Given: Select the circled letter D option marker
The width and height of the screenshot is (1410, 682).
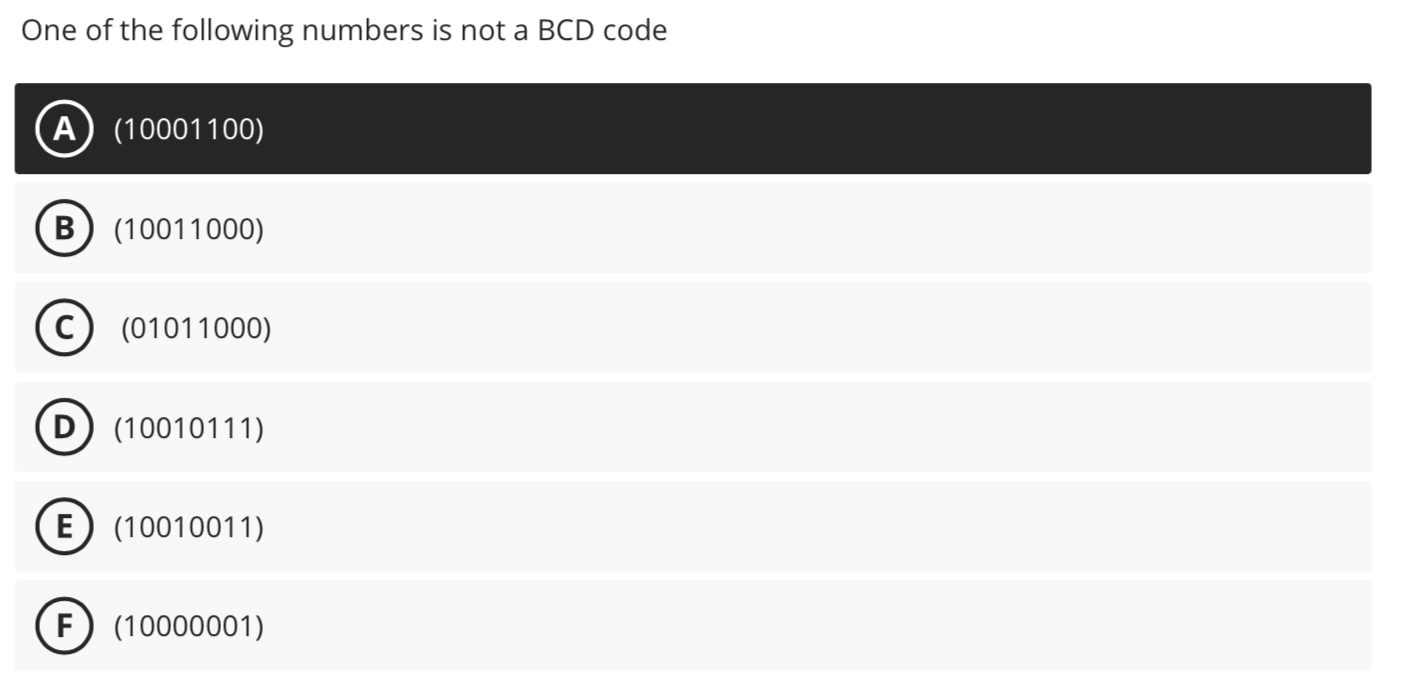Looking at the screenshot, I should (64, 427).
